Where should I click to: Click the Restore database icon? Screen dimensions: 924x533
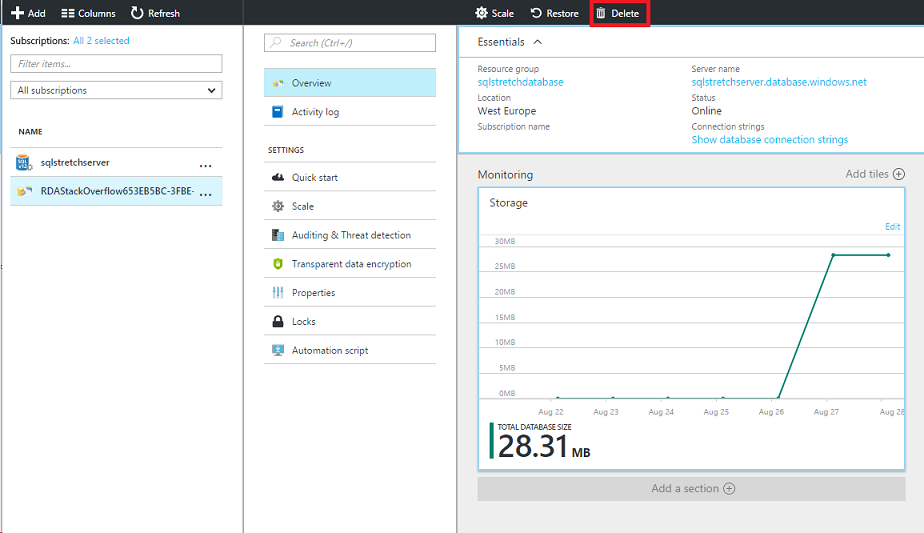(536, 14)
